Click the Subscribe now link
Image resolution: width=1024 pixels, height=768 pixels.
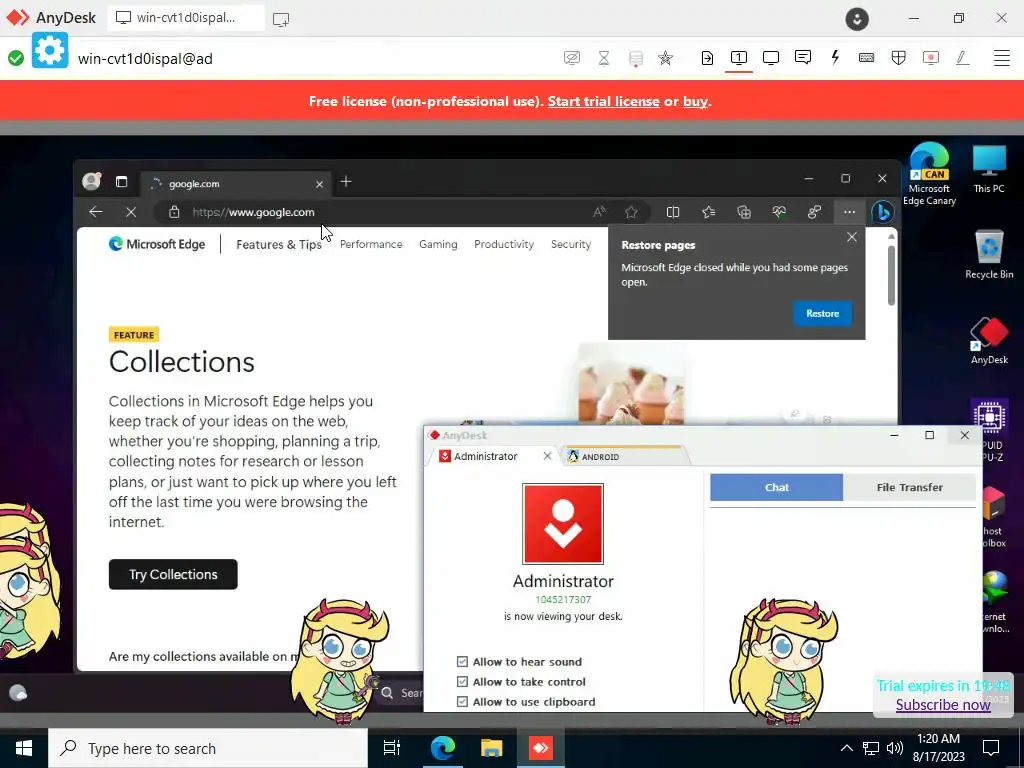point(942,705)
